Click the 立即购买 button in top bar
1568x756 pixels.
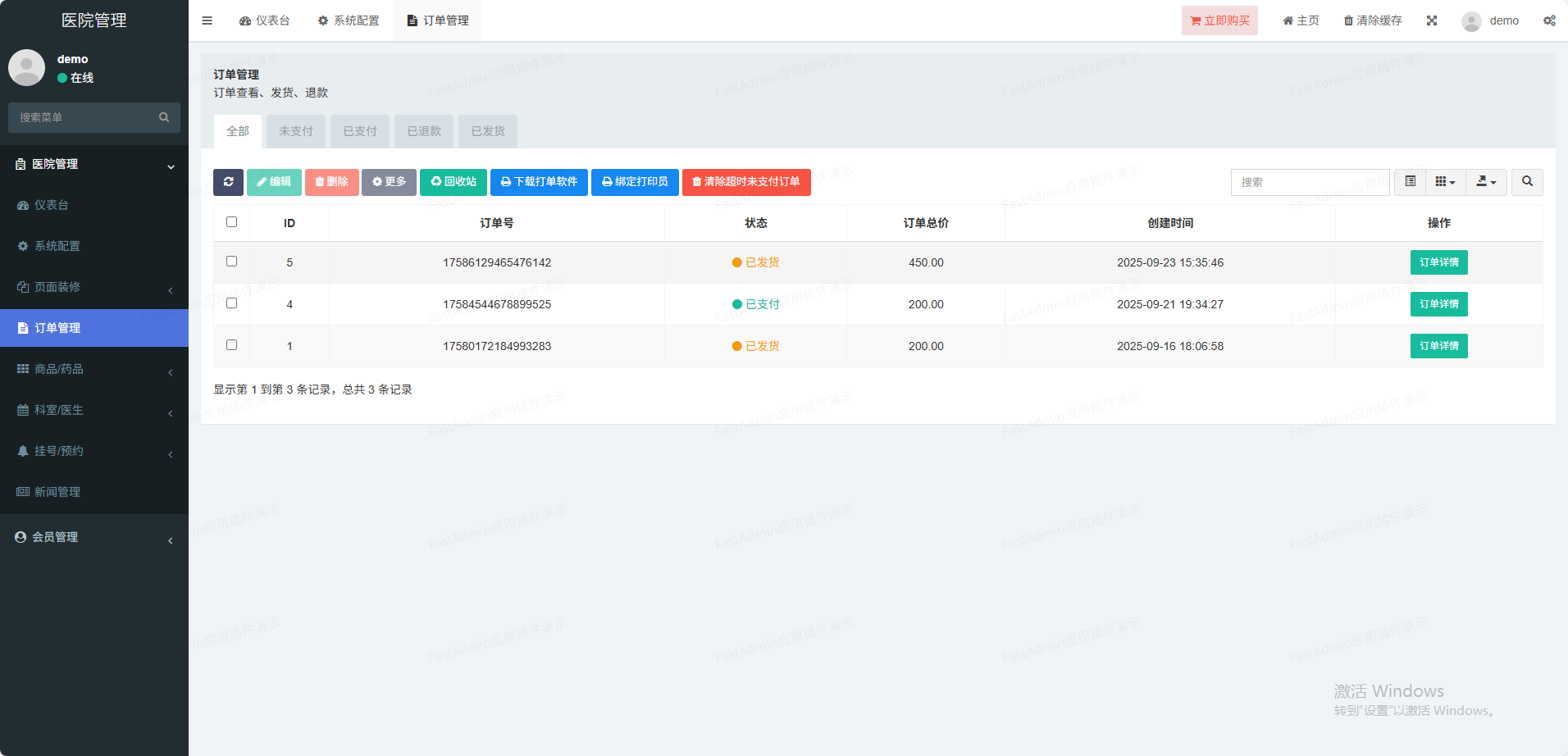point(1219,20)
